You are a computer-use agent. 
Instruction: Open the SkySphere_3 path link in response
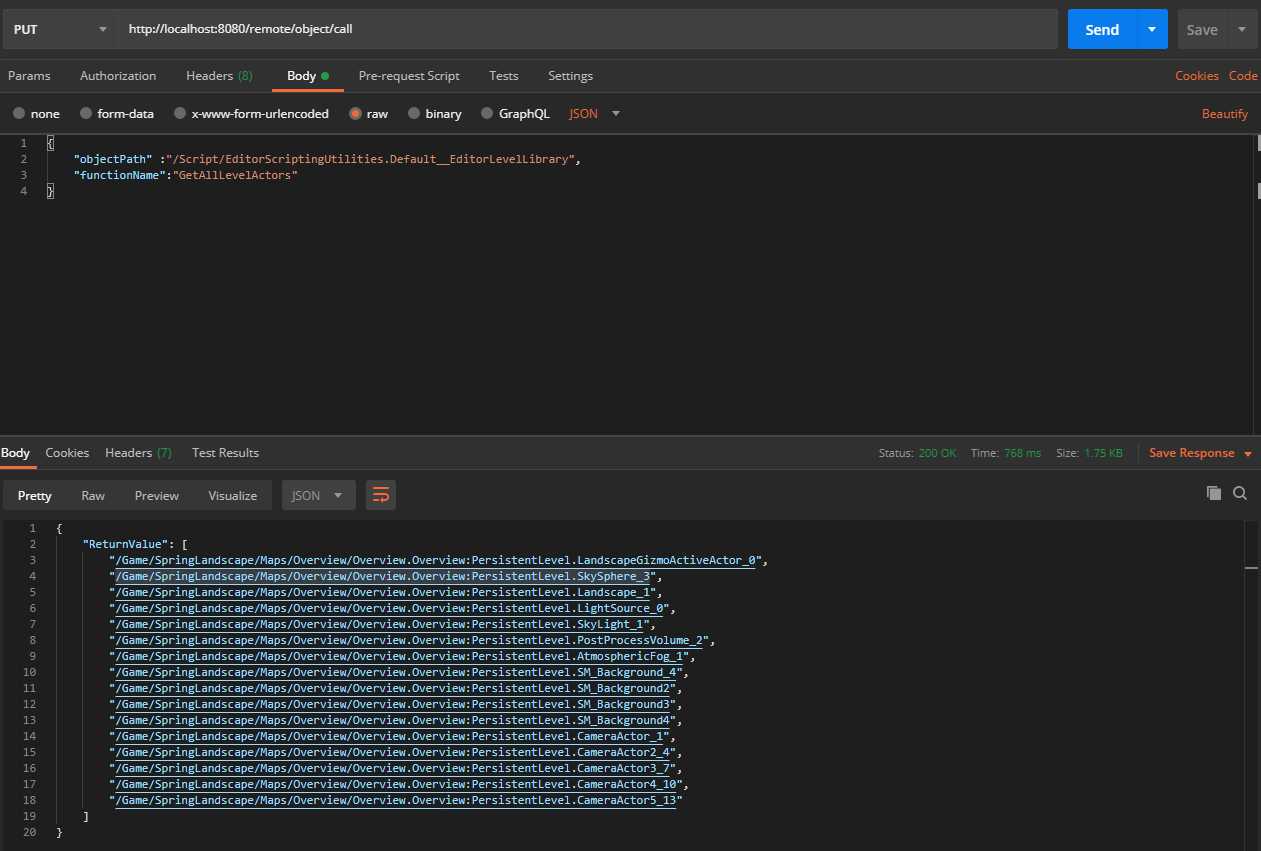[383, 577]
